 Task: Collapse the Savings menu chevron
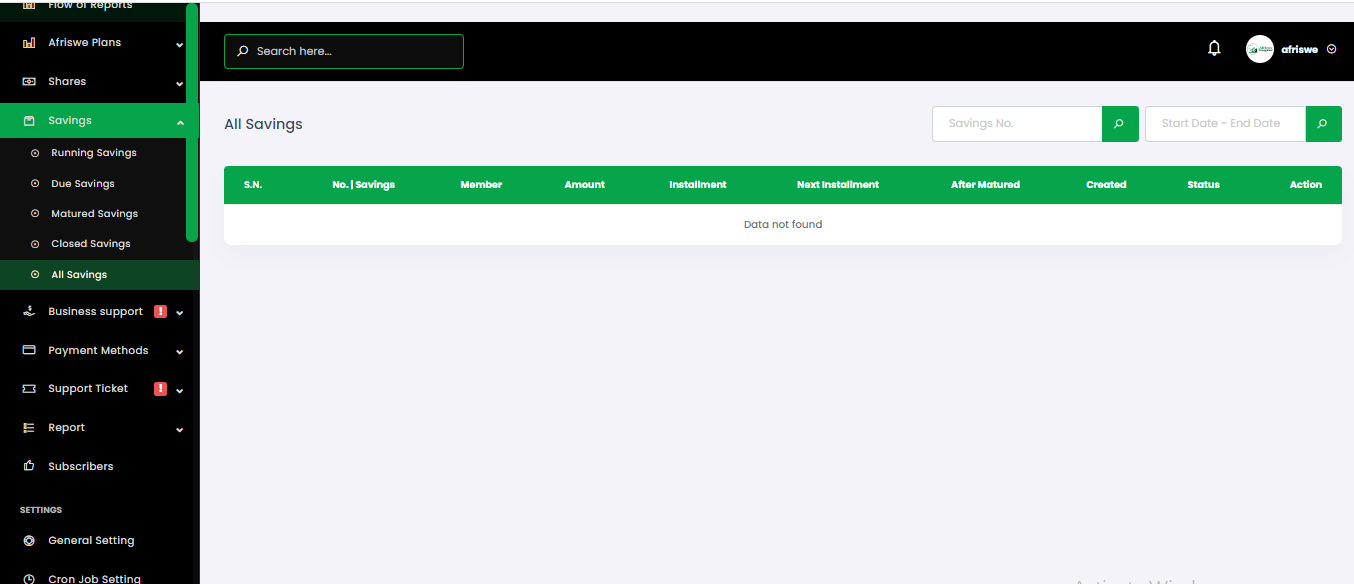180,122
